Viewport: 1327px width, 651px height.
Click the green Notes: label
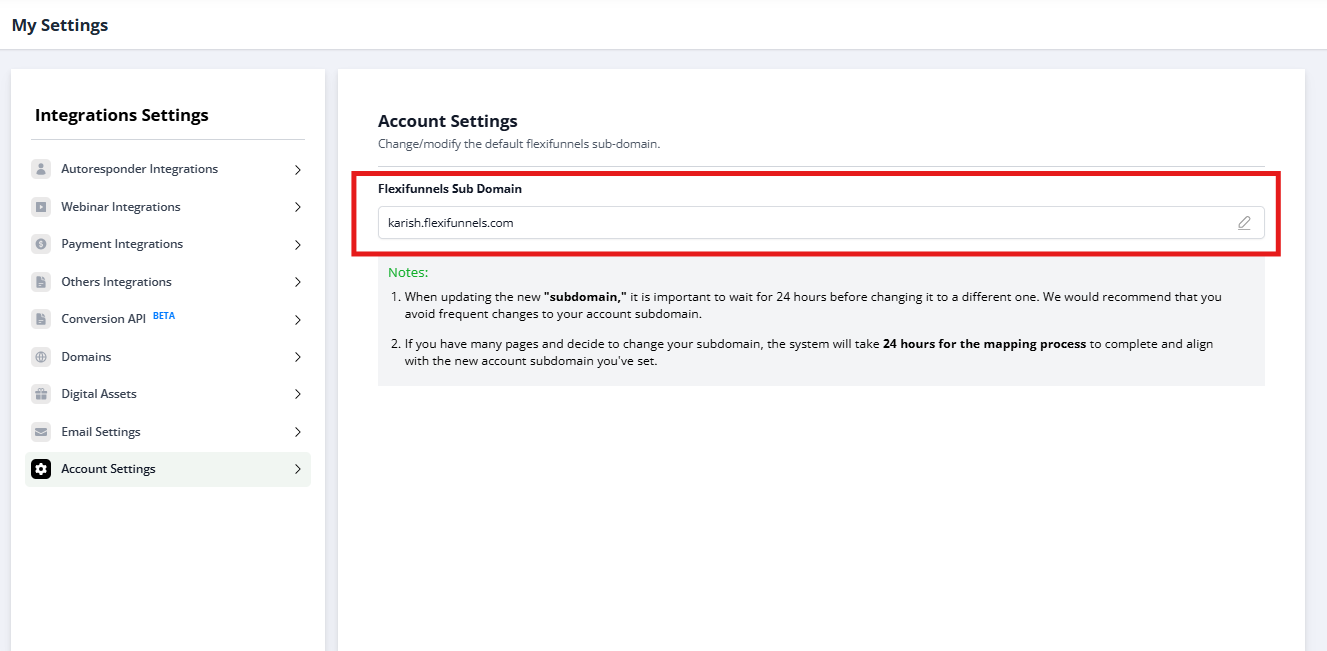tap(408, 272)
